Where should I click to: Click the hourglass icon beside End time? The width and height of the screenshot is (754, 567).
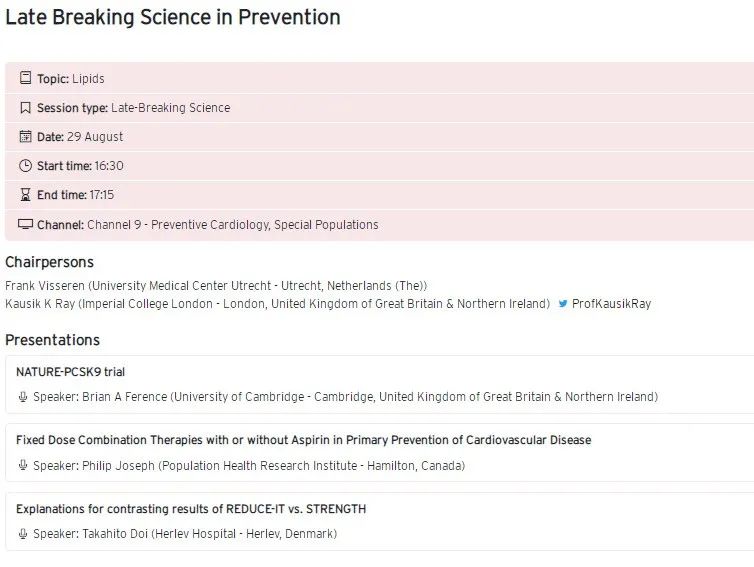point(25,195)
